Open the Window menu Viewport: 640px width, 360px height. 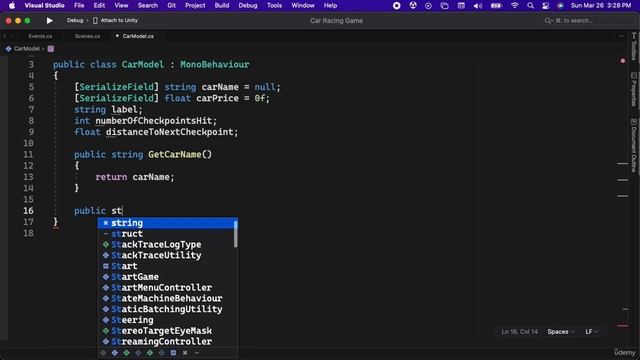[x=303, y=5]
